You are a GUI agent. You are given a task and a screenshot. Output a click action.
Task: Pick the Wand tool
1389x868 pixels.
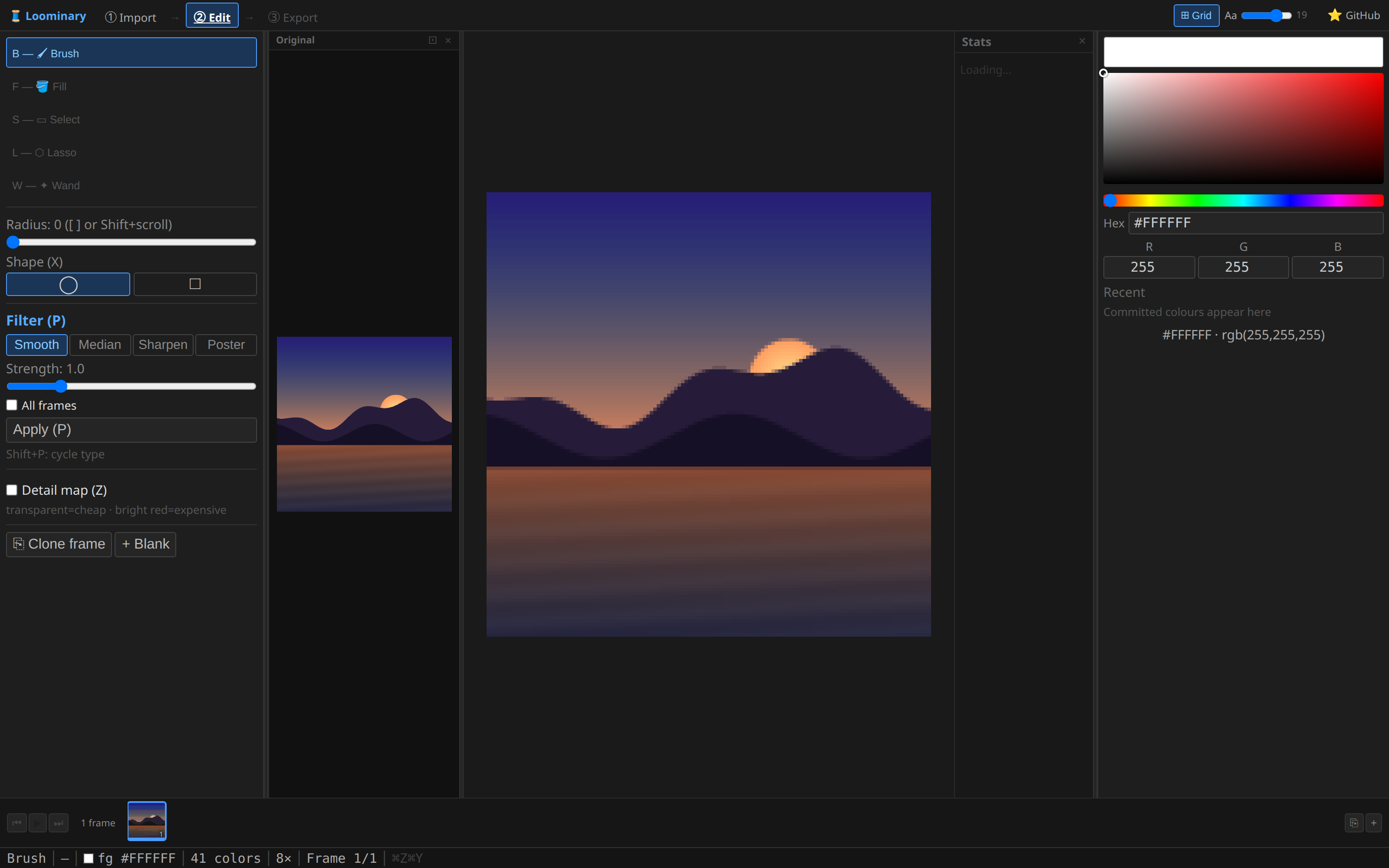[131, 185]
